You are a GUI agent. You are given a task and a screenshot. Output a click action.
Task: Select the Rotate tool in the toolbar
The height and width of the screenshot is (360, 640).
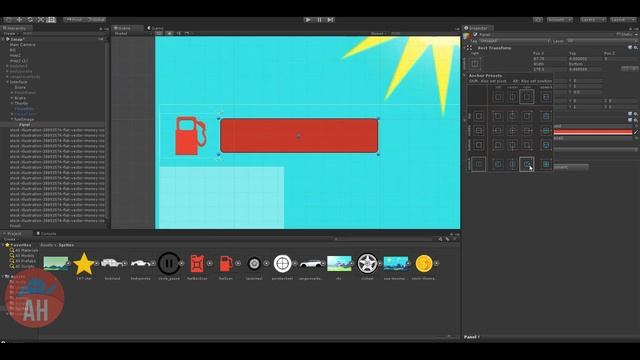tap(30, 20)
